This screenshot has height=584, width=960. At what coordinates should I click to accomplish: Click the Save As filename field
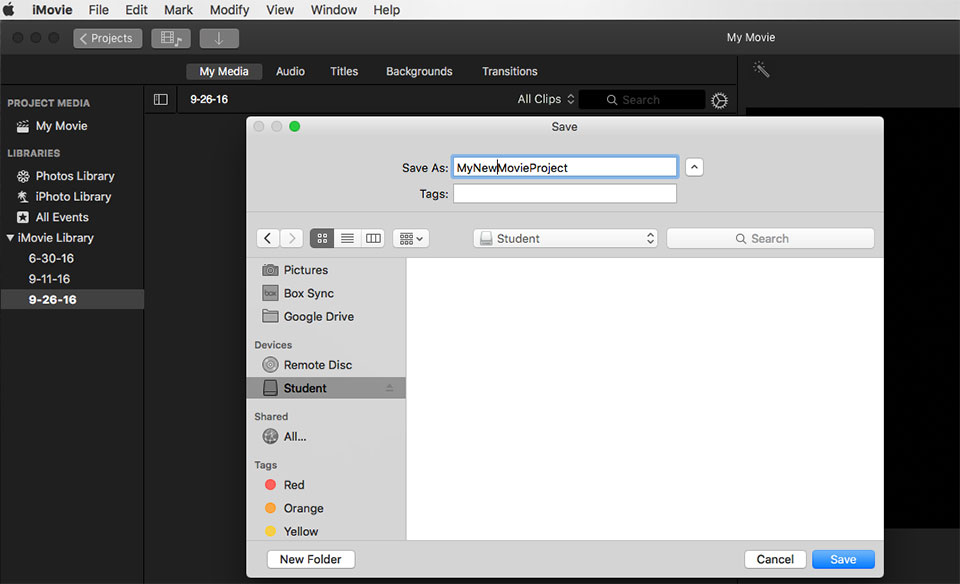click(565, 167)
